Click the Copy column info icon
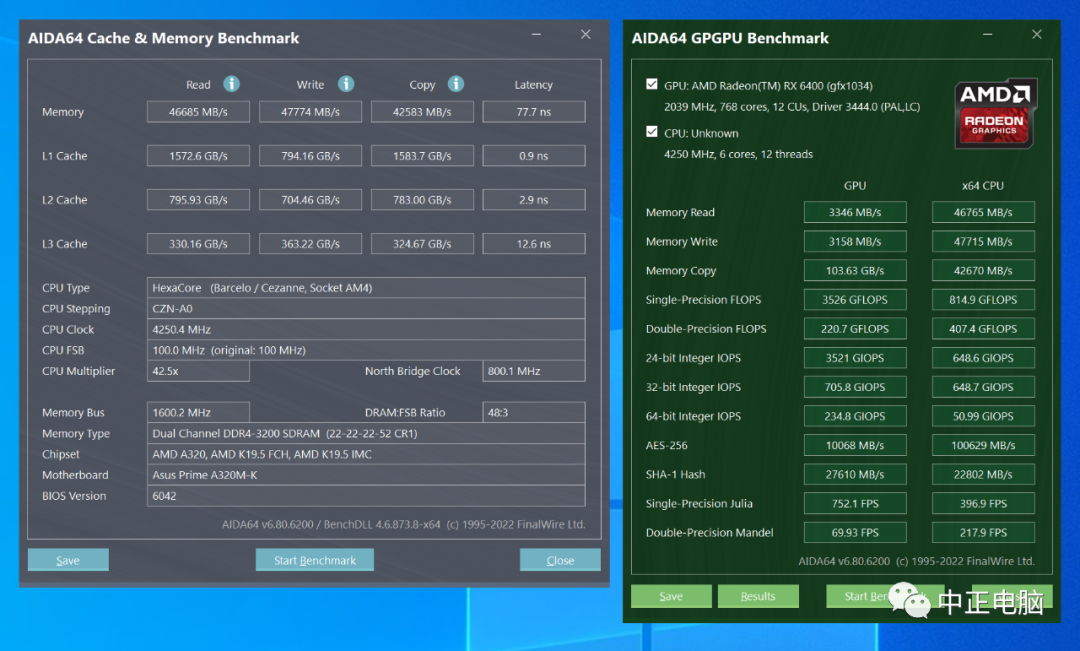 coord(456,84)
